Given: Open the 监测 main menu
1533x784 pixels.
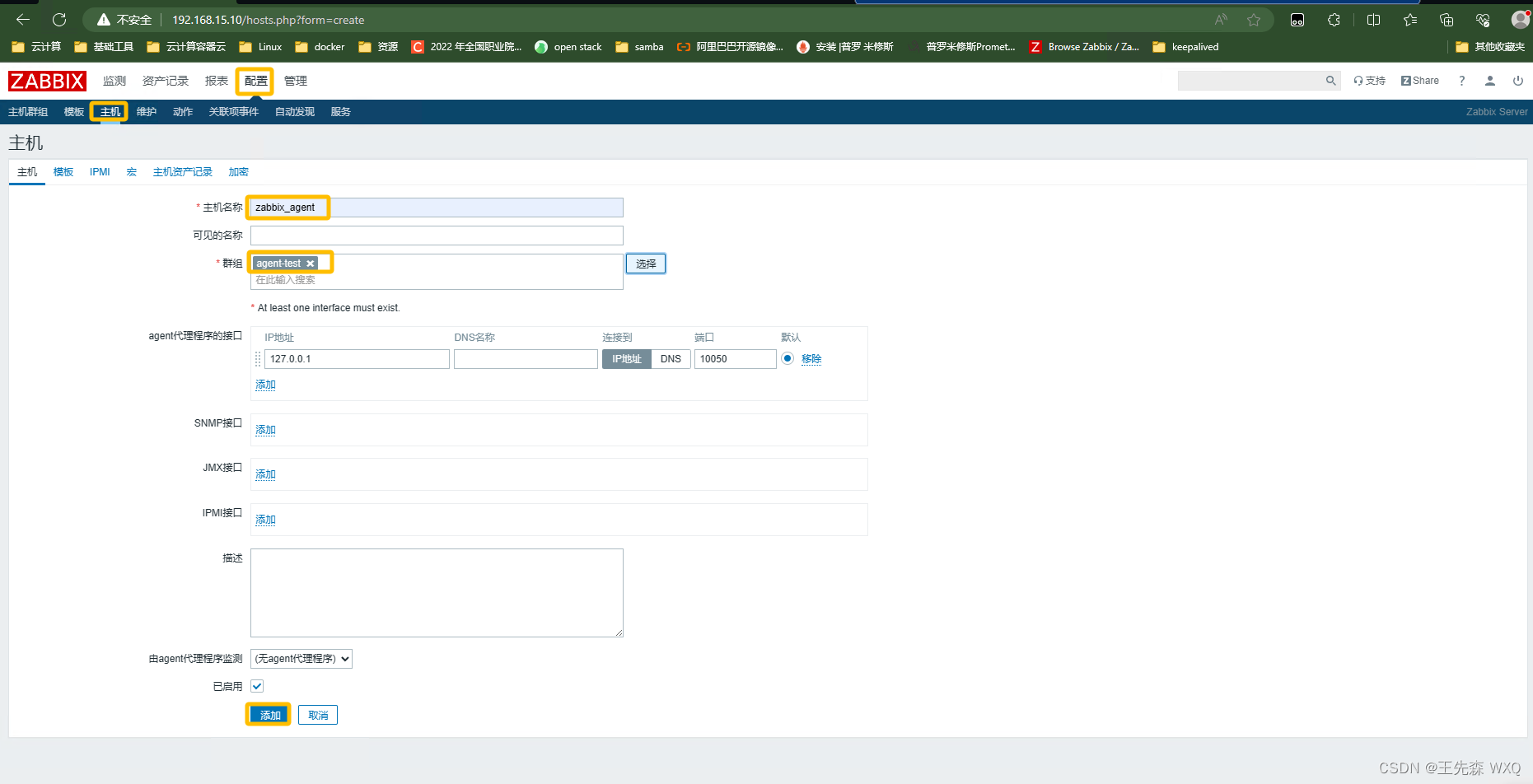Looking at the screenshot, I should point(115,81).
